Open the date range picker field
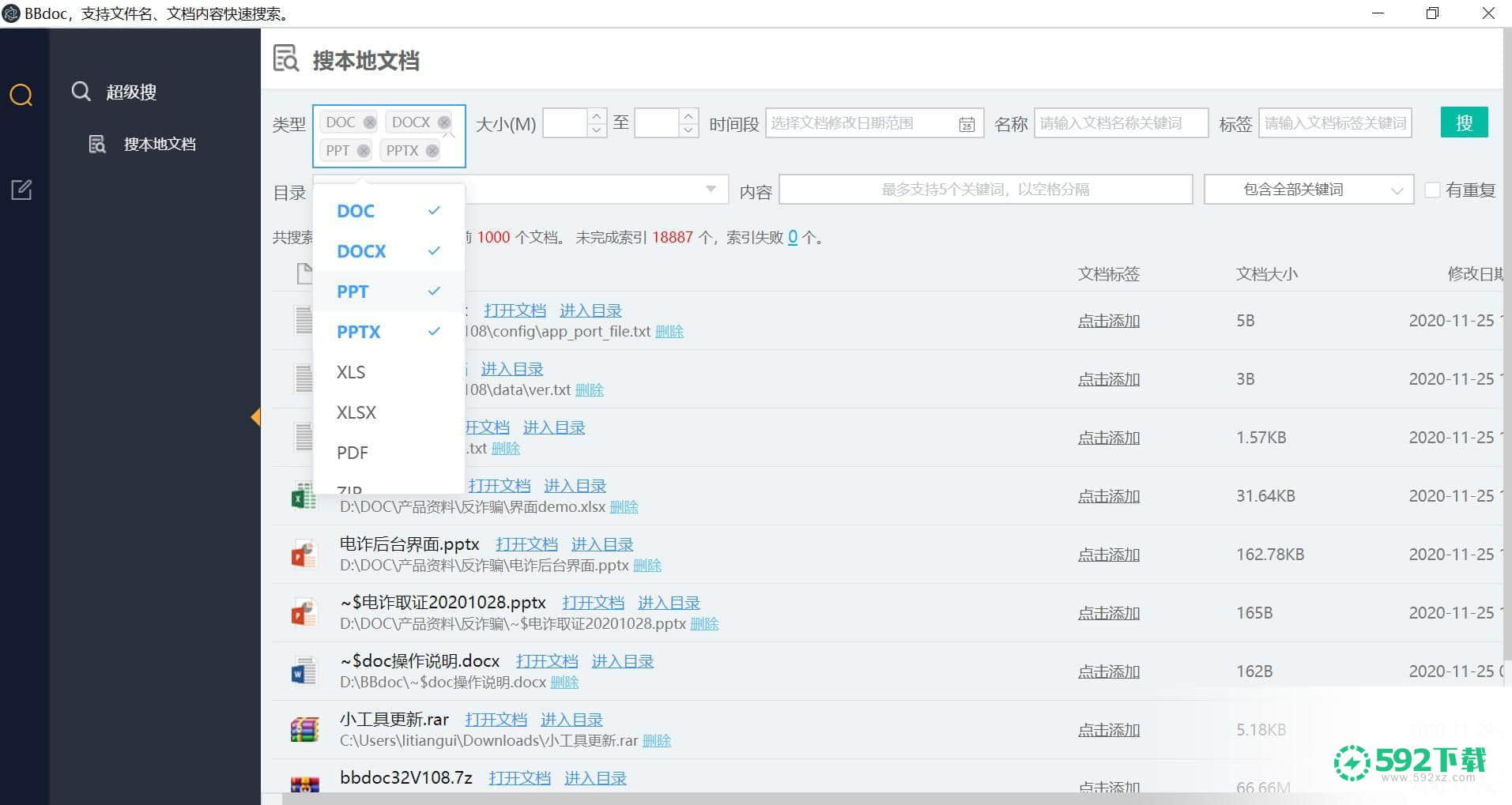Viewport: 1512px width, 805px height. [x=874, y=123]
